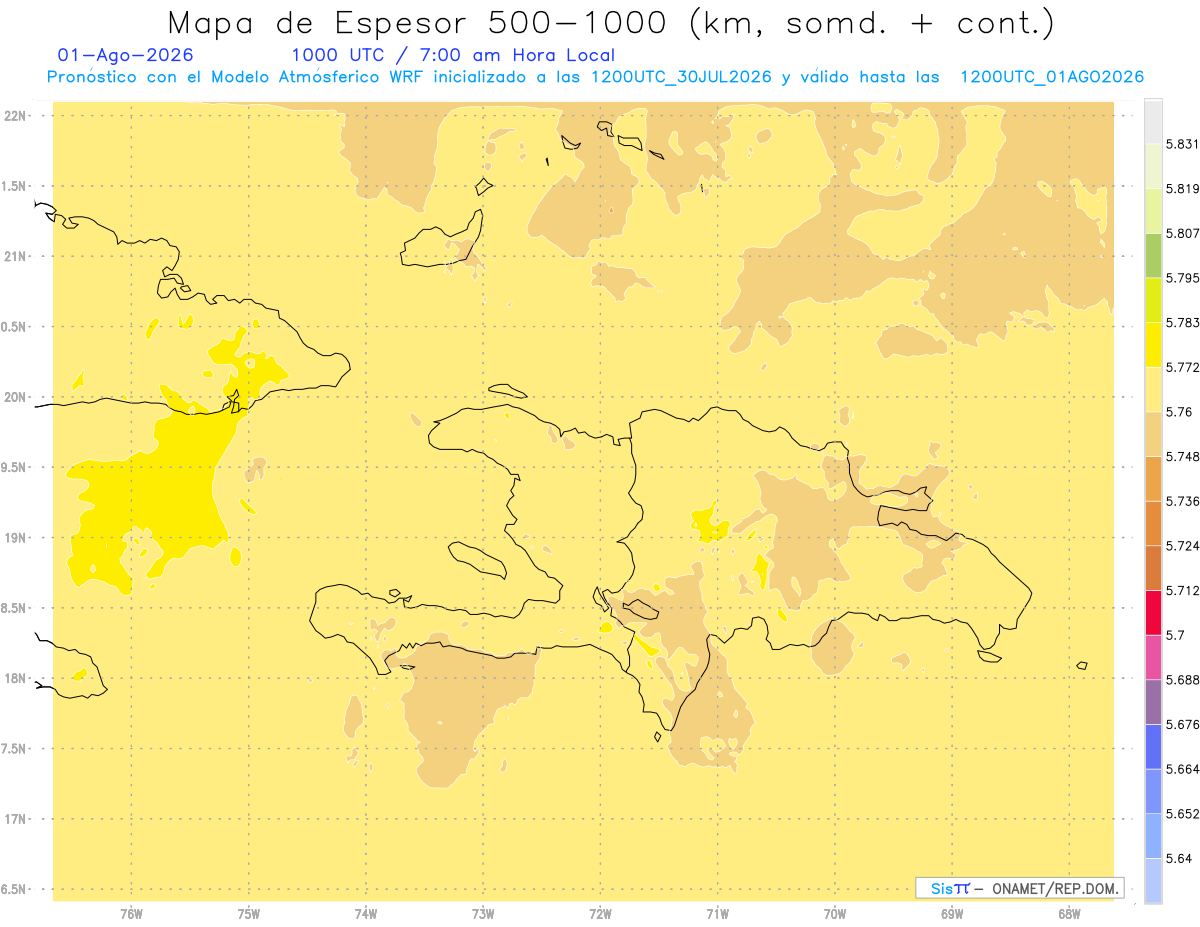Select the colorbar value '5.795'

1182,278
